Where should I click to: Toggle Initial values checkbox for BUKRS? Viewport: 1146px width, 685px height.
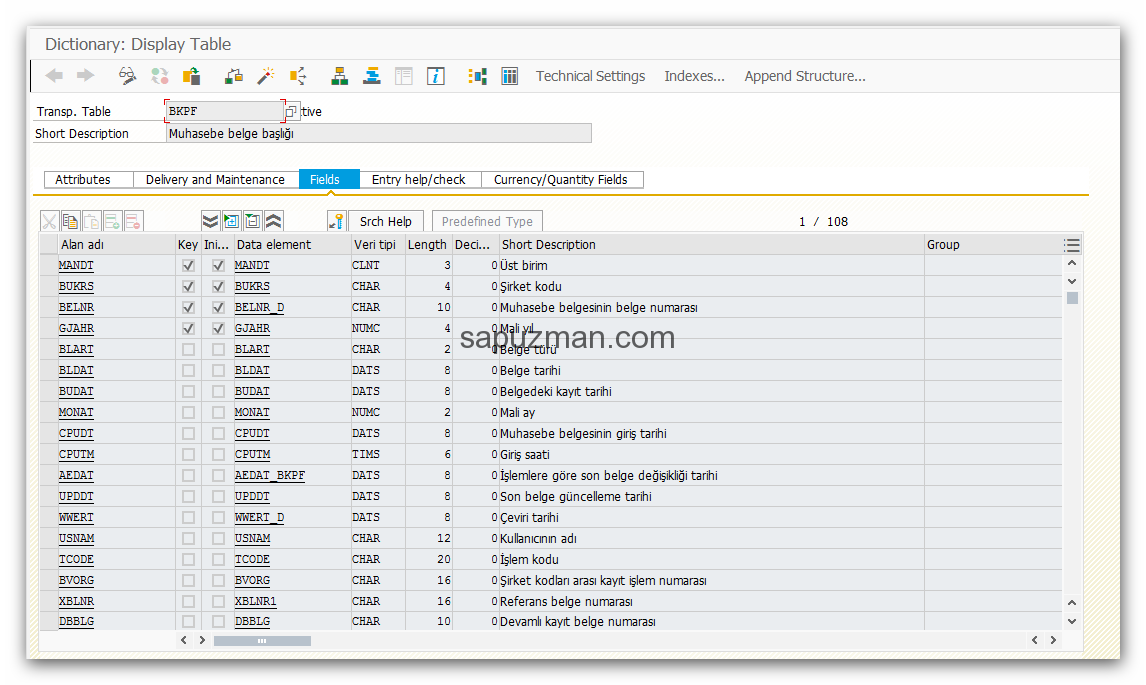(x=218, y=287)
